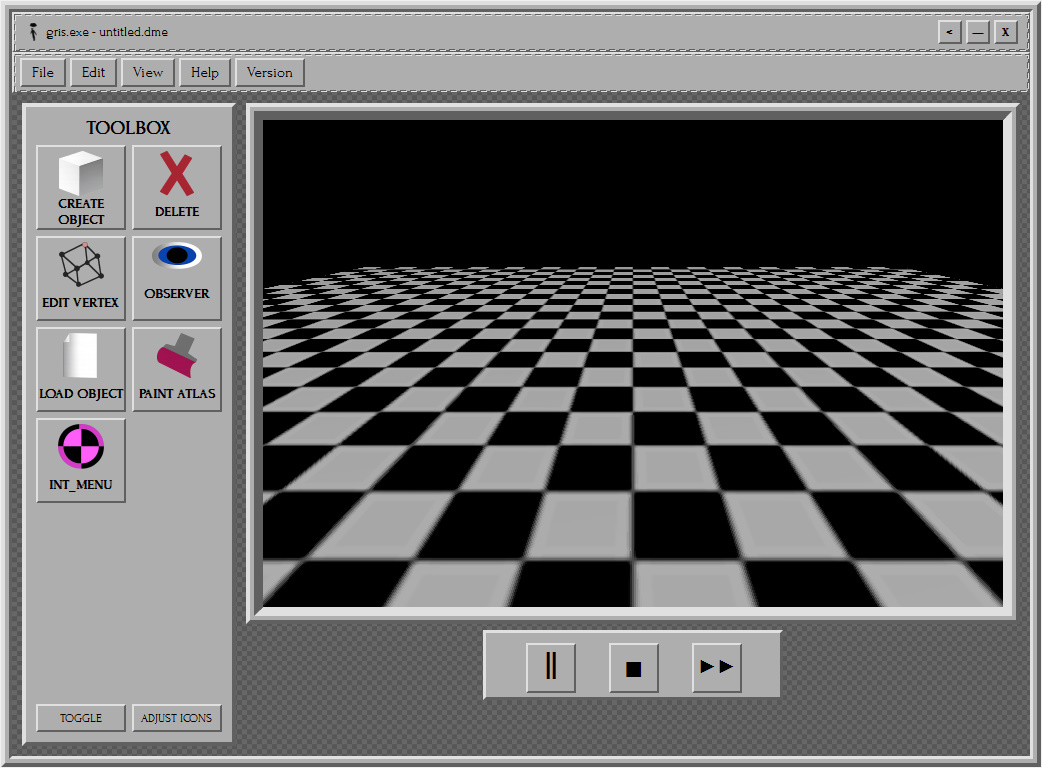
Task: Choose the Load Object document icon
Action: tap(81, 369)
